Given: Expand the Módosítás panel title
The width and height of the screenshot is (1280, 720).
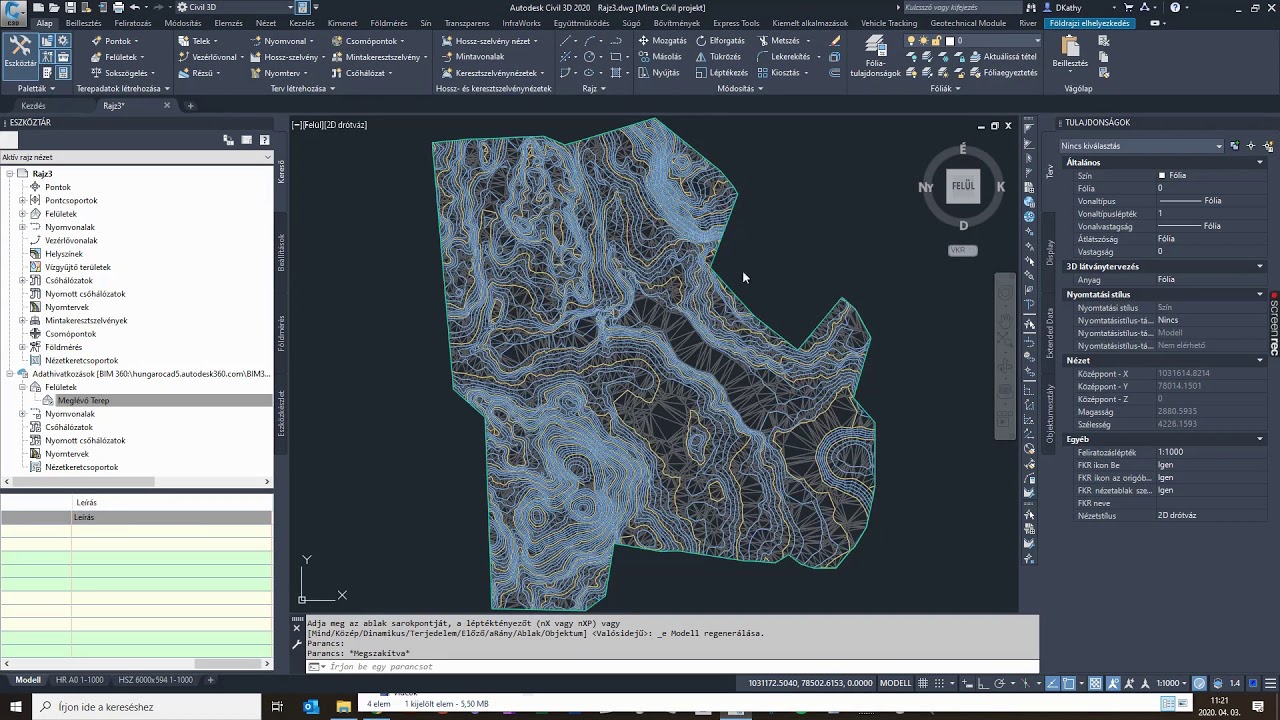Looking at the screenshot, I should click(x=740, y=89).
